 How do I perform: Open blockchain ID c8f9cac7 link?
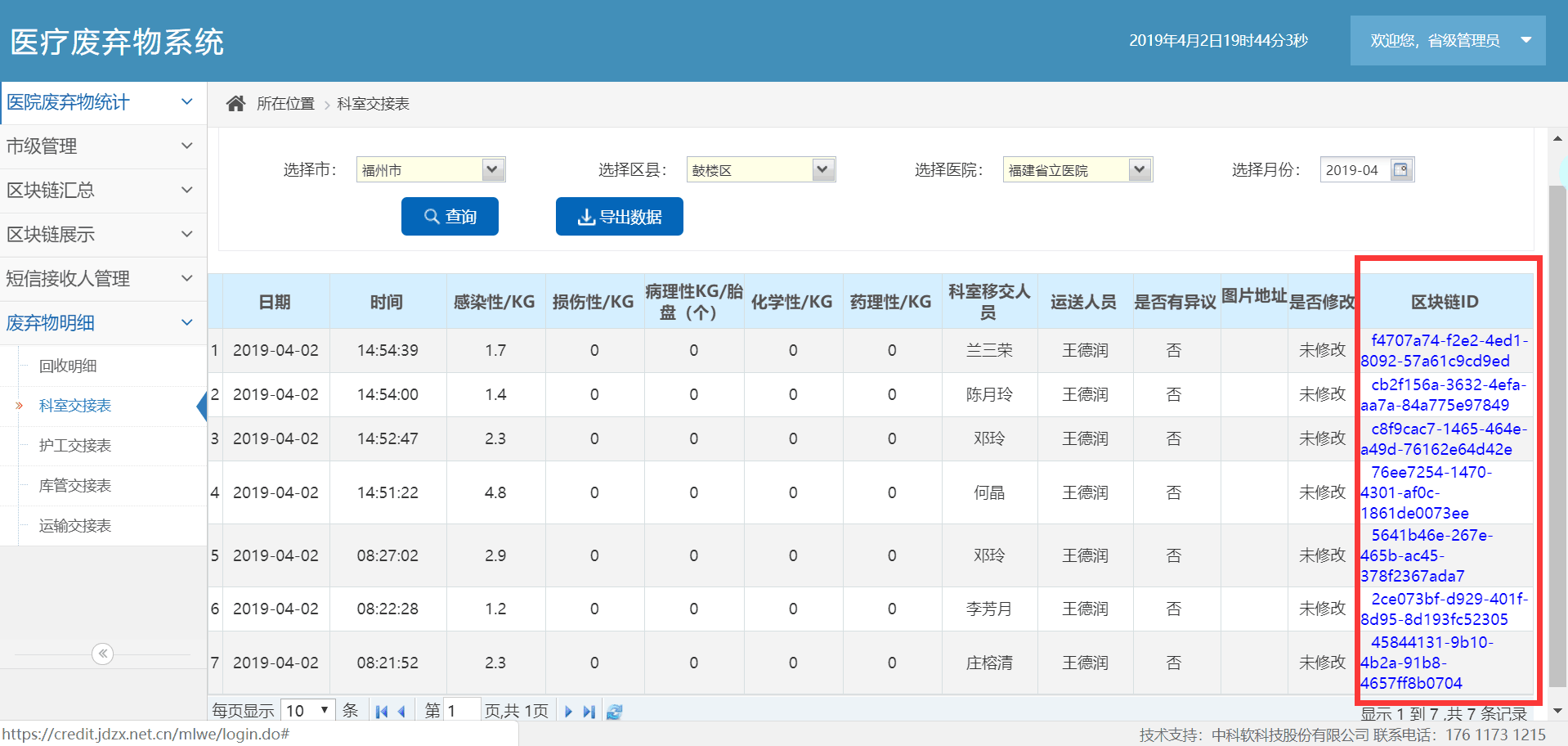pos(1444,439)
